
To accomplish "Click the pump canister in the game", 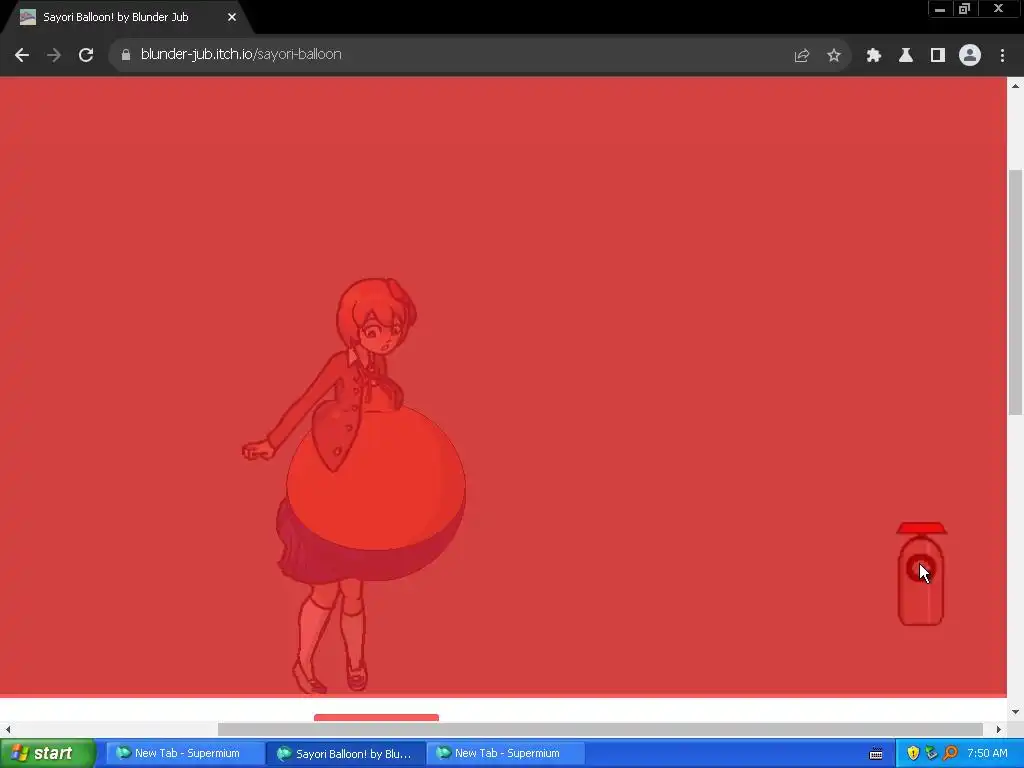I will point(921,580).
